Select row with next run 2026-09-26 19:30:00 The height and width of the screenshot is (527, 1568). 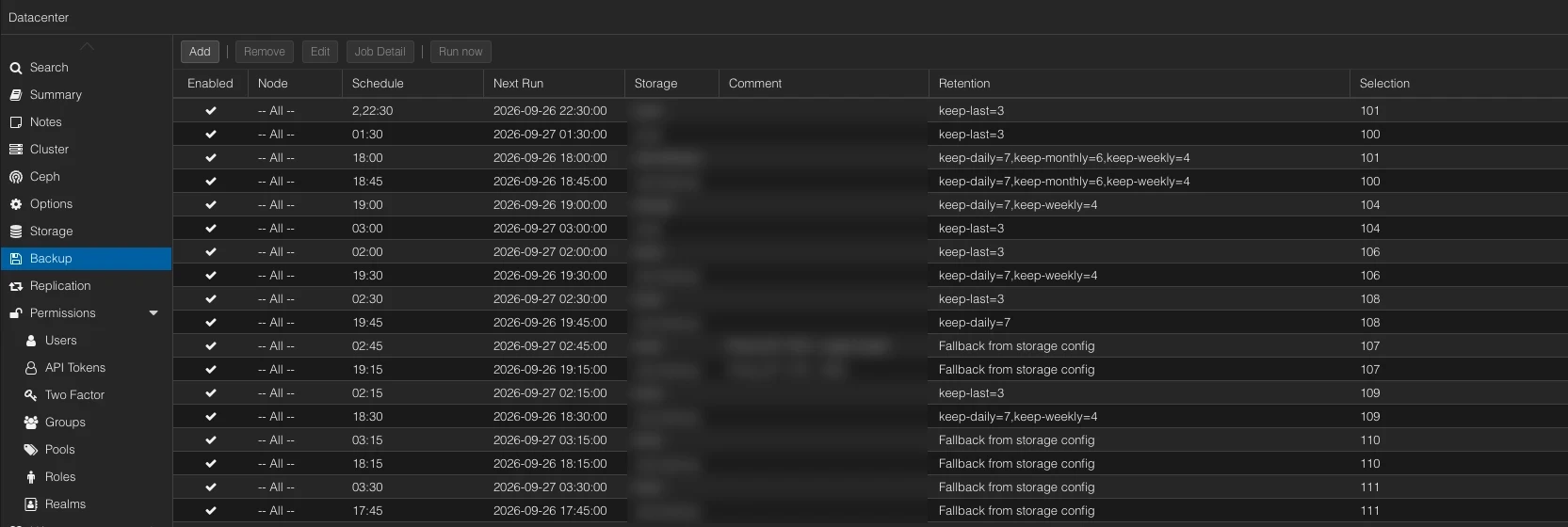(870, 276)
